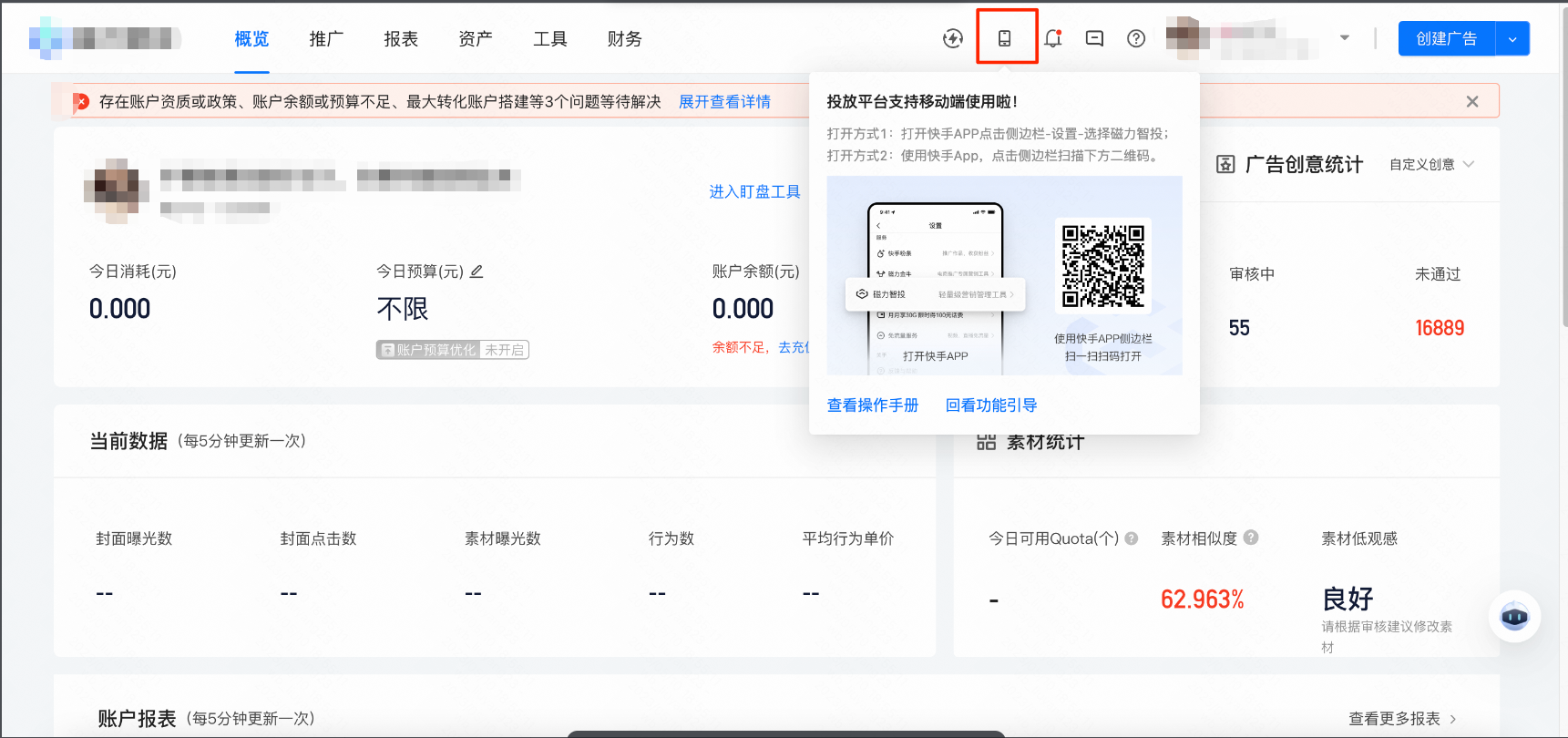
Task: Click help icon next to 今日可用Quota
Action: [x=1132, y=538]
